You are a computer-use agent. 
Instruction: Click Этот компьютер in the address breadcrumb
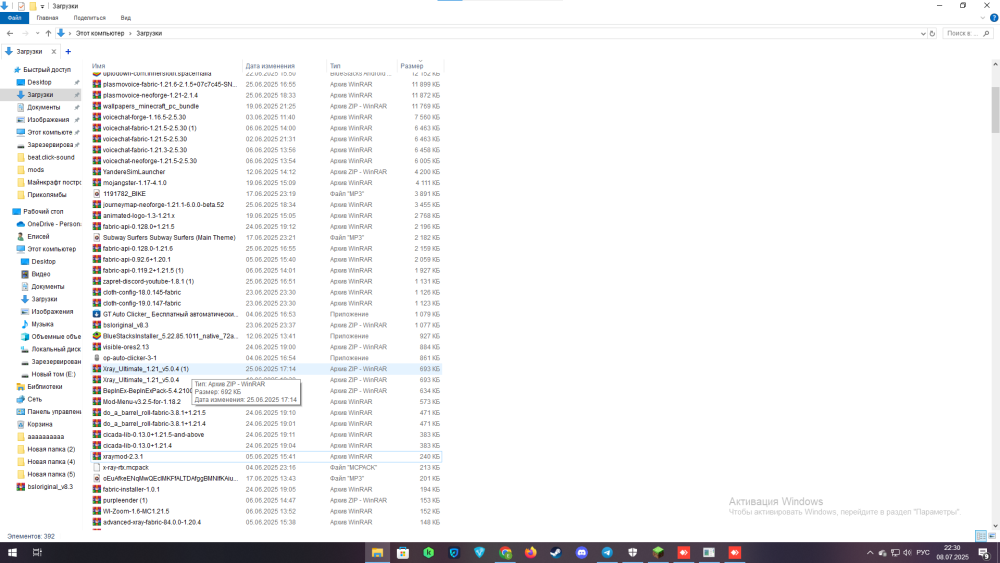coord(100,33)
